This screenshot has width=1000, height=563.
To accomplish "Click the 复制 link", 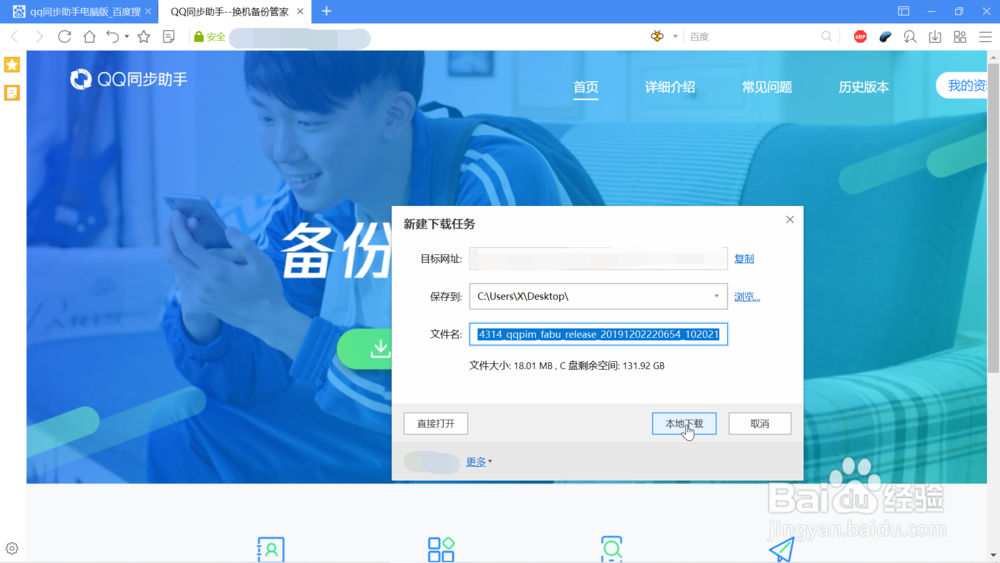I will pyautogui.click(x=744, y=258).
